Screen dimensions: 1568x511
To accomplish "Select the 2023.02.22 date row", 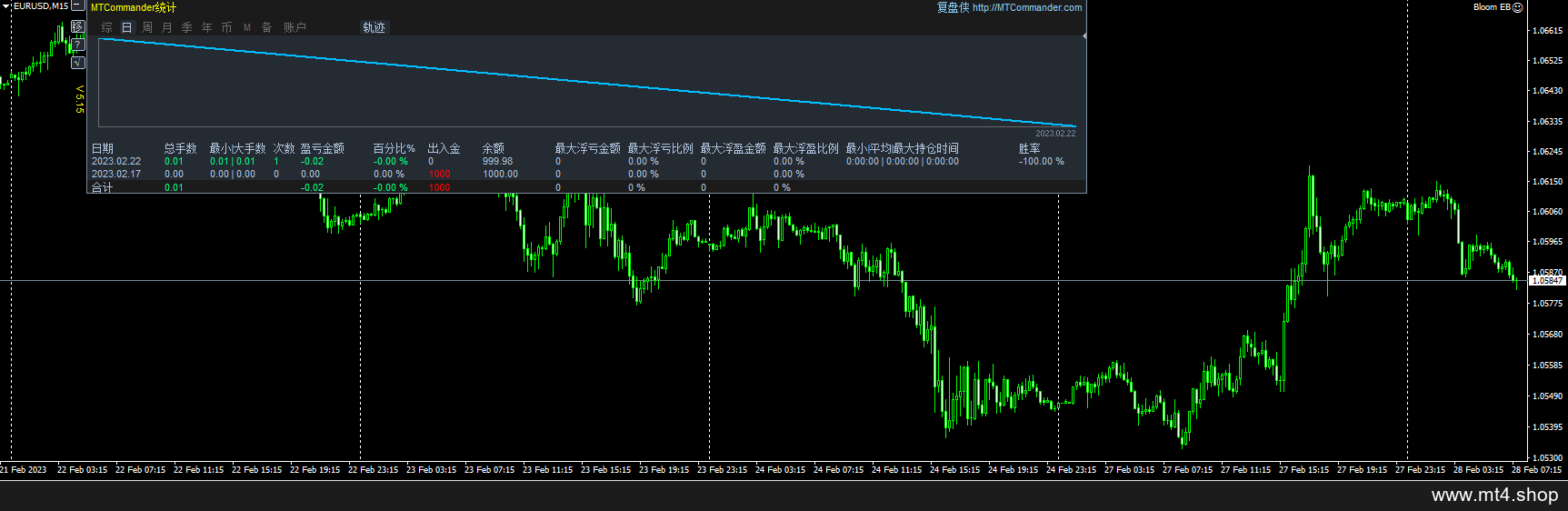I will [x=116, y=161].
